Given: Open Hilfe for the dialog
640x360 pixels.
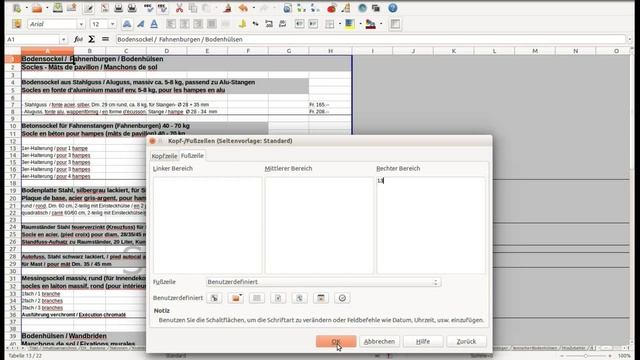Looking at the screenshot, I should pyautogui.click(x=423, y=341).
